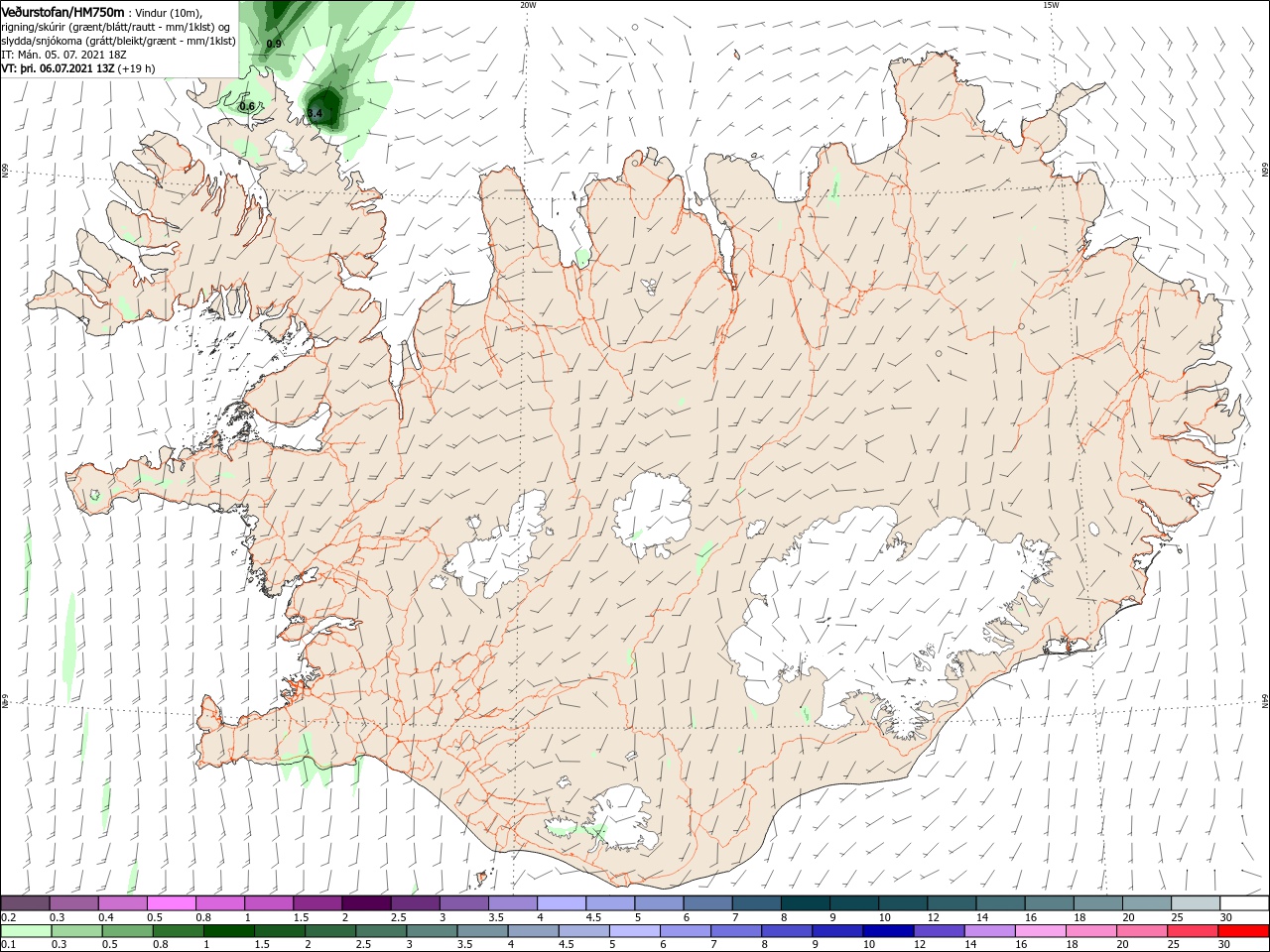Click the valid time 'VT: þri. 06.07.2021 13Z'

click(x=58, y=69)
